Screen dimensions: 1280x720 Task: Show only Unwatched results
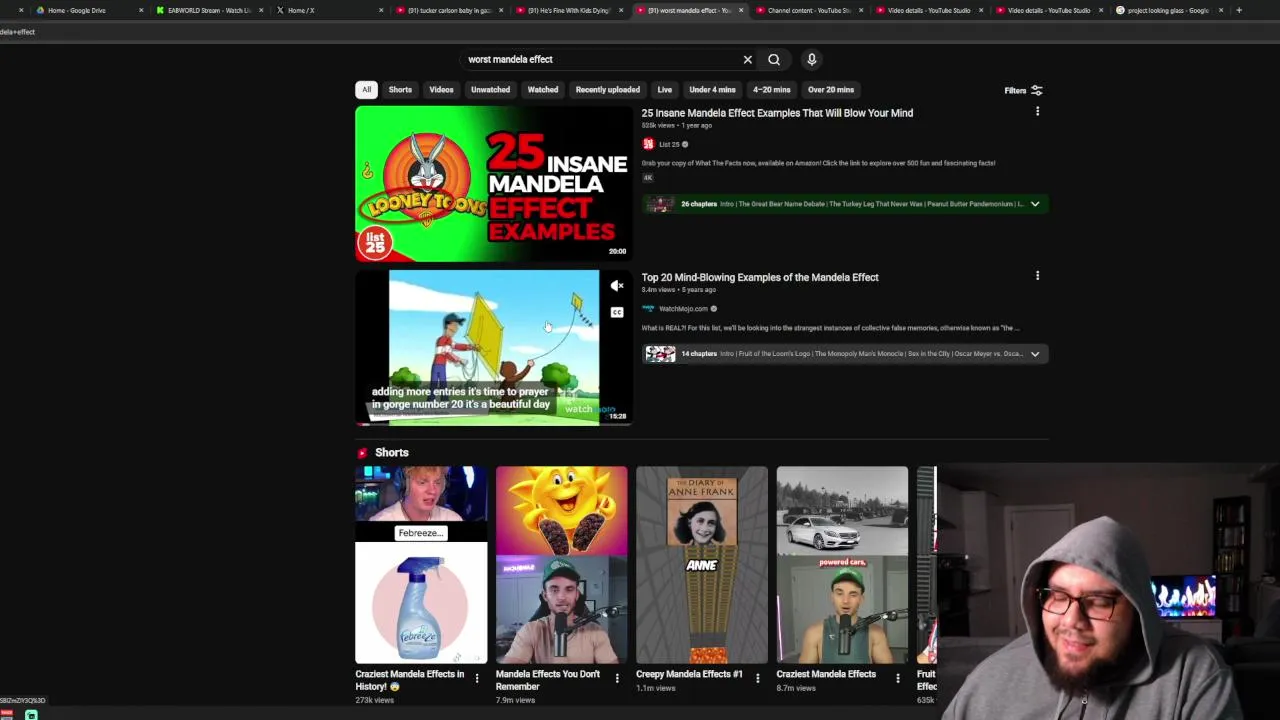pos(490,90)
